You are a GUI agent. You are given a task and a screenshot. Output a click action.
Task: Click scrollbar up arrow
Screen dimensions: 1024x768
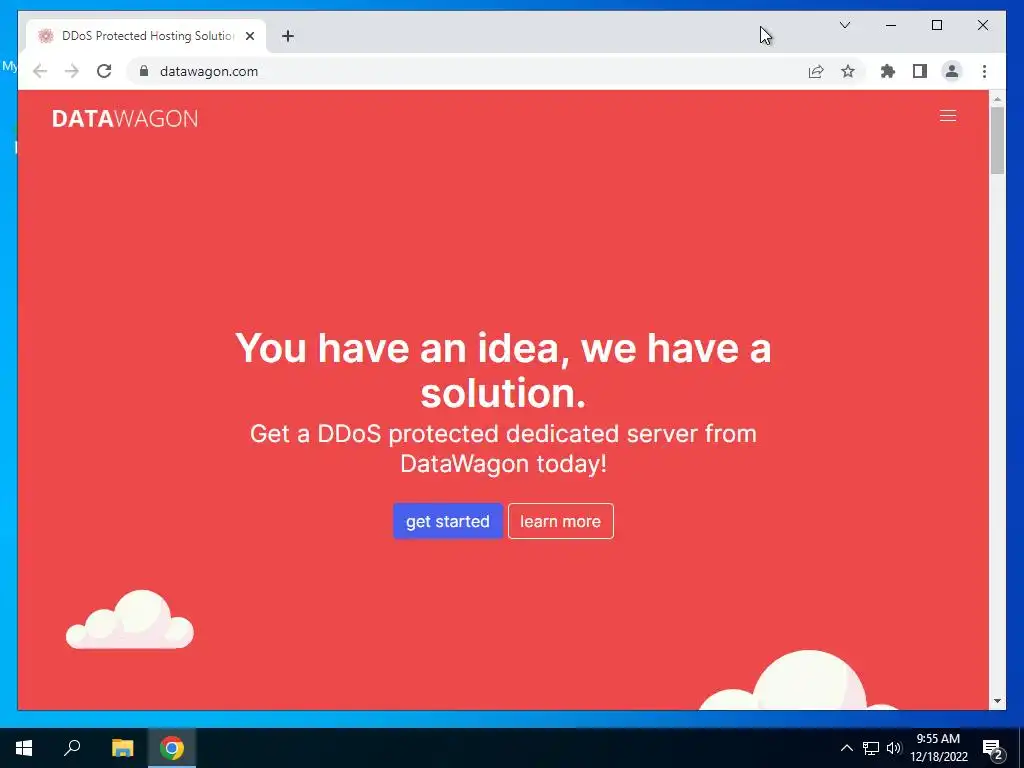pos(997,100)
